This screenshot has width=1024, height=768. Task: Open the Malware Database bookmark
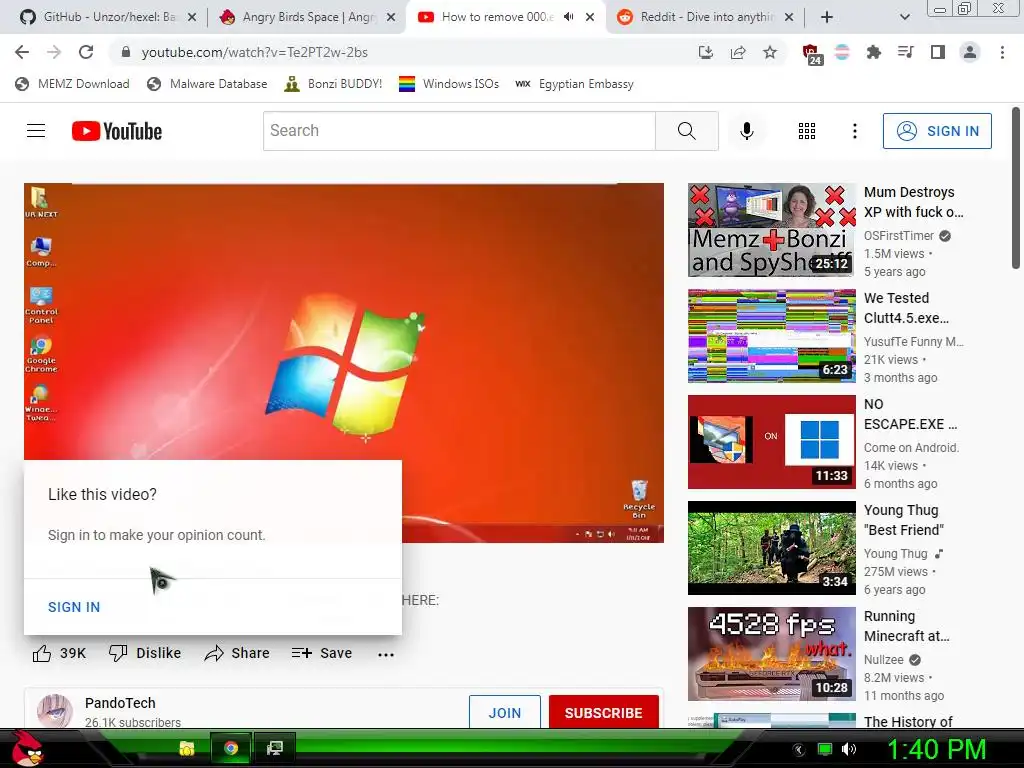click(x=207, y=84)
